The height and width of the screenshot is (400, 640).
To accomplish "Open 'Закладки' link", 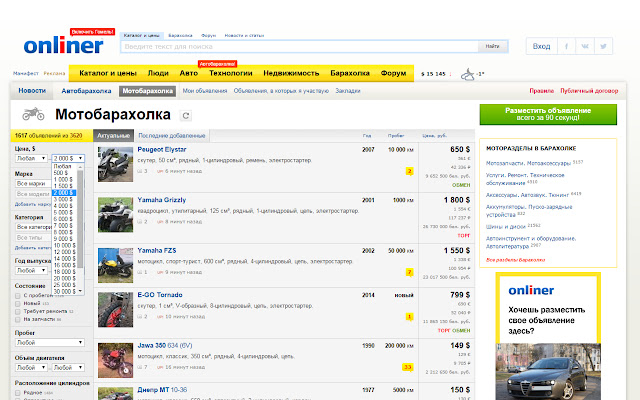I will coord(348,91).
